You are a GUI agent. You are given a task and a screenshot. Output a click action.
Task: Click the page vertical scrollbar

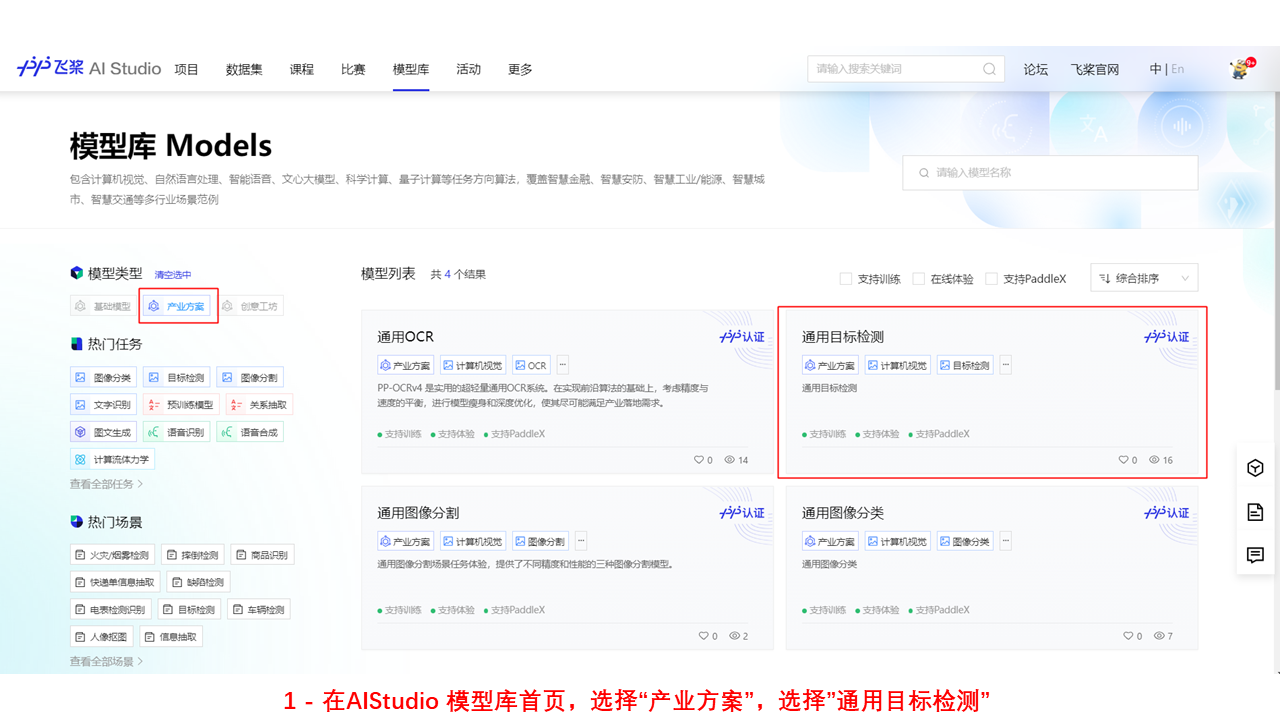1275,240
